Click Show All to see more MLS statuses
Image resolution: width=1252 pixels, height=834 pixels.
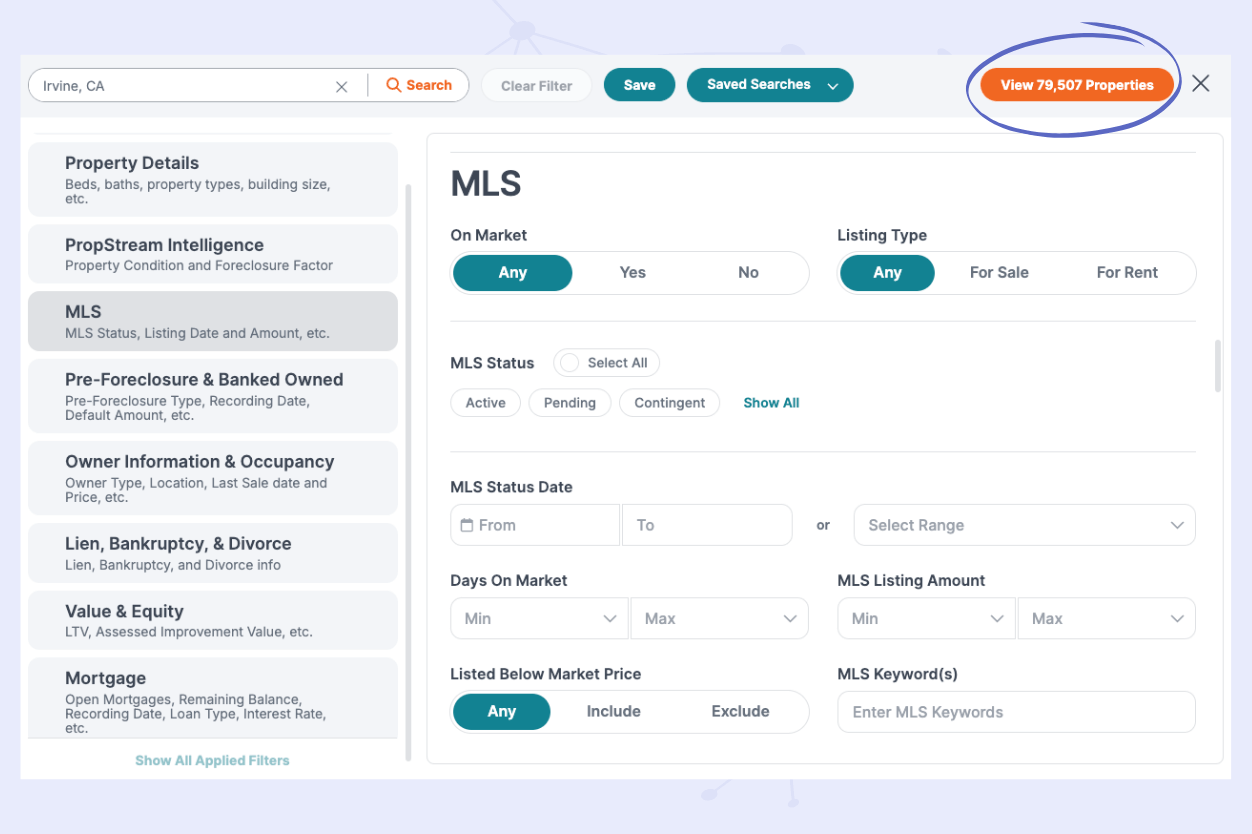pos(771,402)
